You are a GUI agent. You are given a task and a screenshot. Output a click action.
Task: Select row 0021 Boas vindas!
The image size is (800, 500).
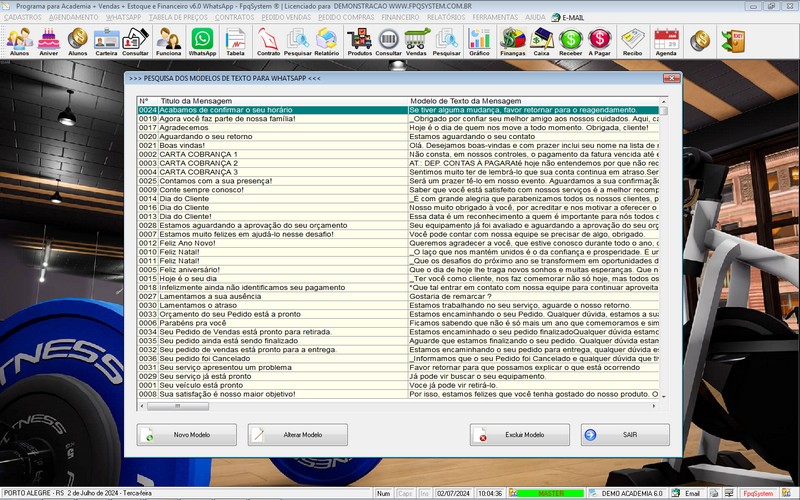[398, 145]
